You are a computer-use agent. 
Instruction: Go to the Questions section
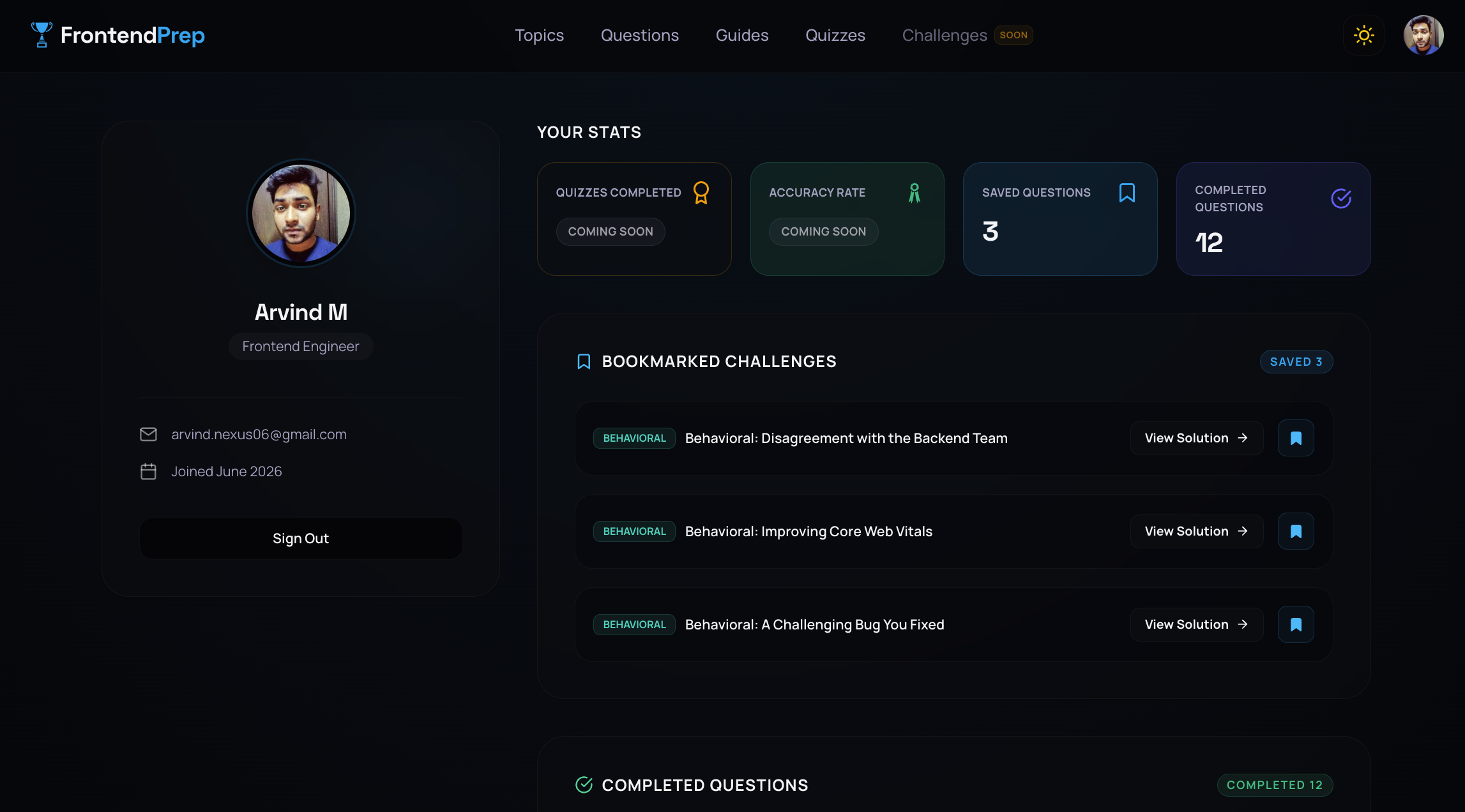coord(639,35)
